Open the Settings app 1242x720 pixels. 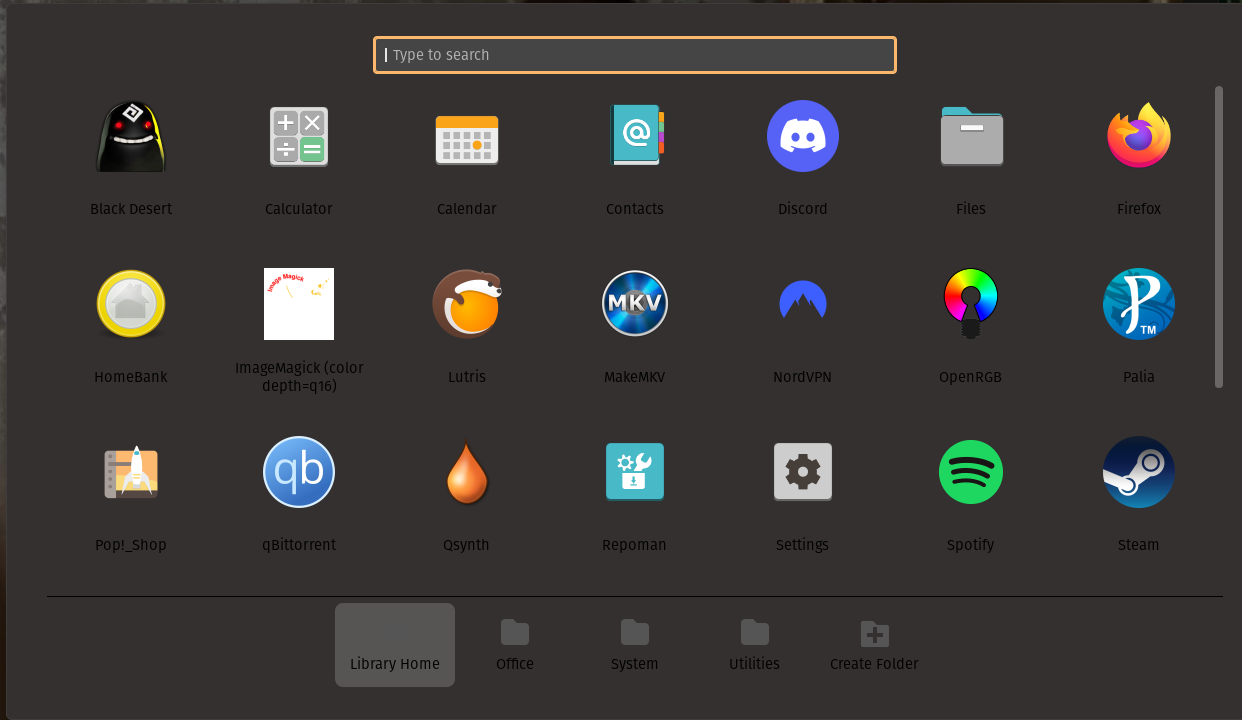pyautogui.click(x=803, y=472)
